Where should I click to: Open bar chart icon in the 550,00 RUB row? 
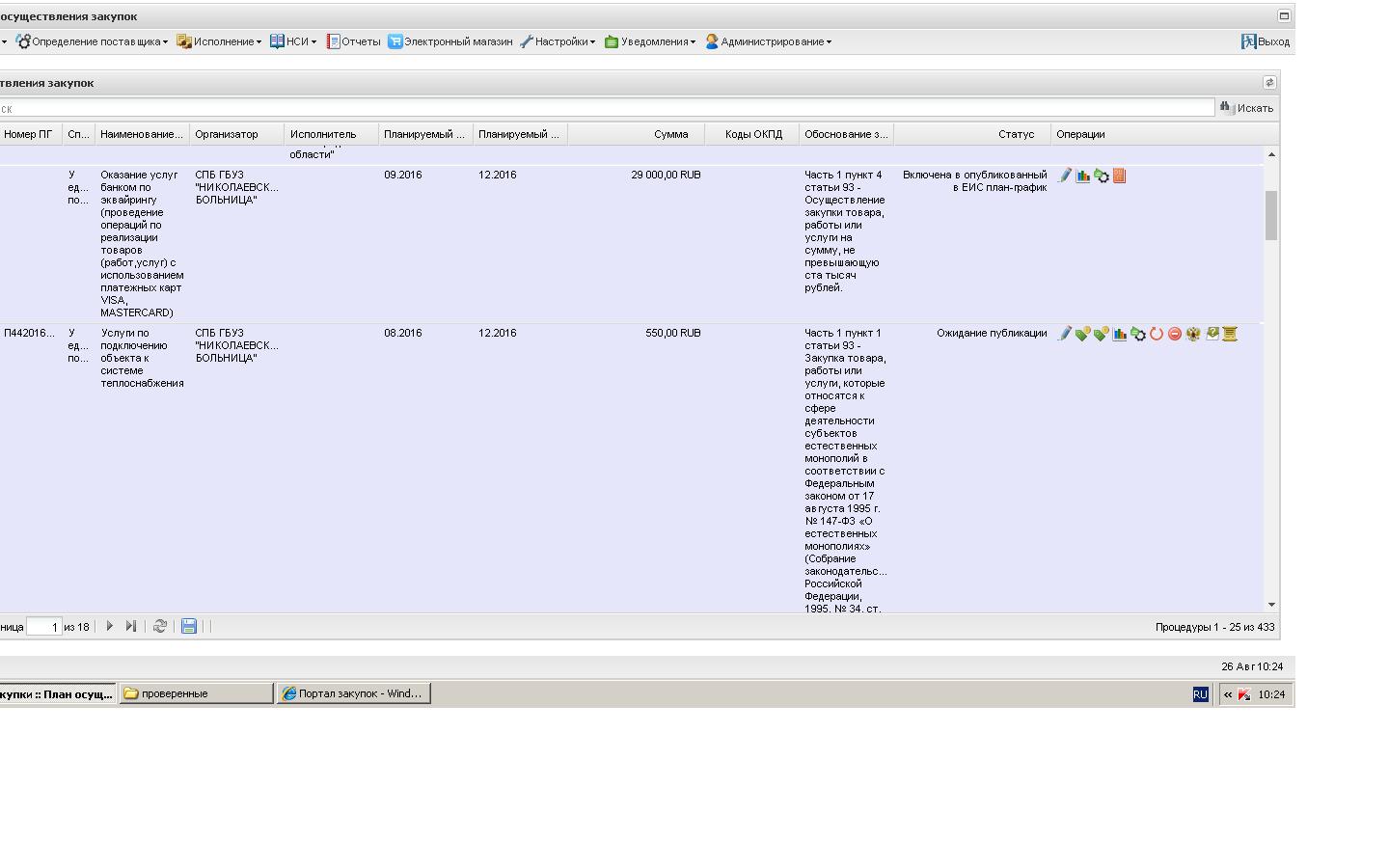1120,334
